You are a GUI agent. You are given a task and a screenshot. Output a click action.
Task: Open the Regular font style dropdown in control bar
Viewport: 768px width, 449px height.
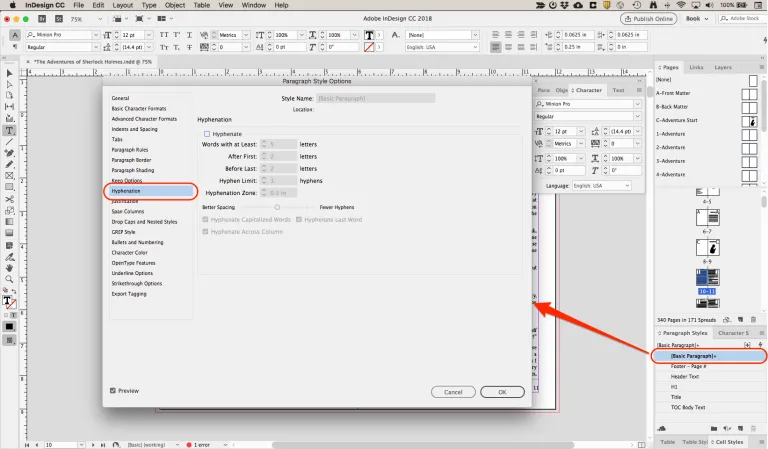(96, 47)
